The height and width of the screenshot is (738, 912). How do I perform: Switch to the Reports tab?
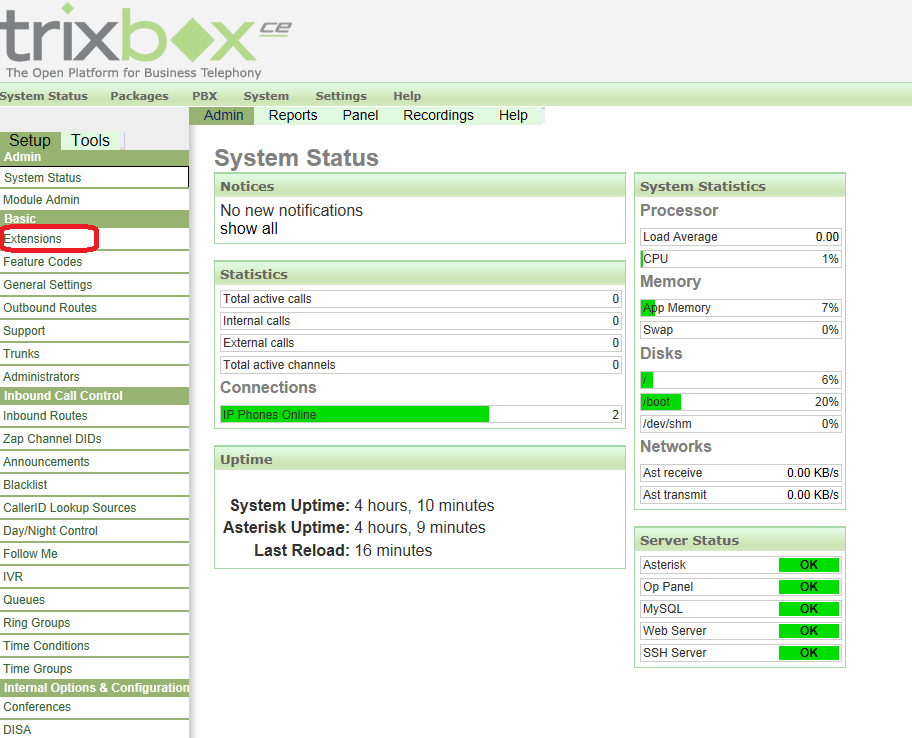[x=293, y=115]
